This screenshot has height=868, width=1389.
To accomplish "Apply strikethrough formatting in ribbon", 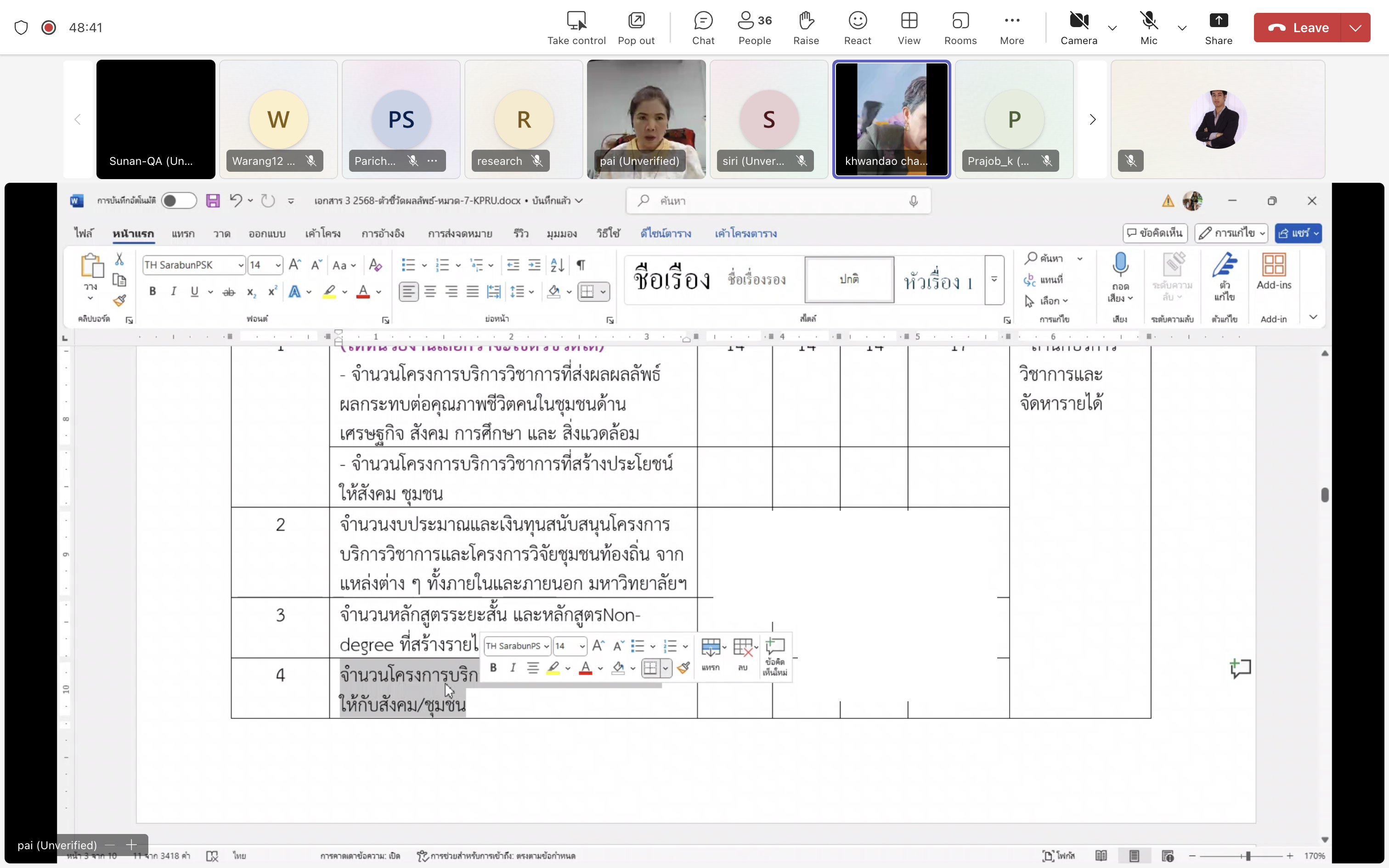I will (228, 292).
